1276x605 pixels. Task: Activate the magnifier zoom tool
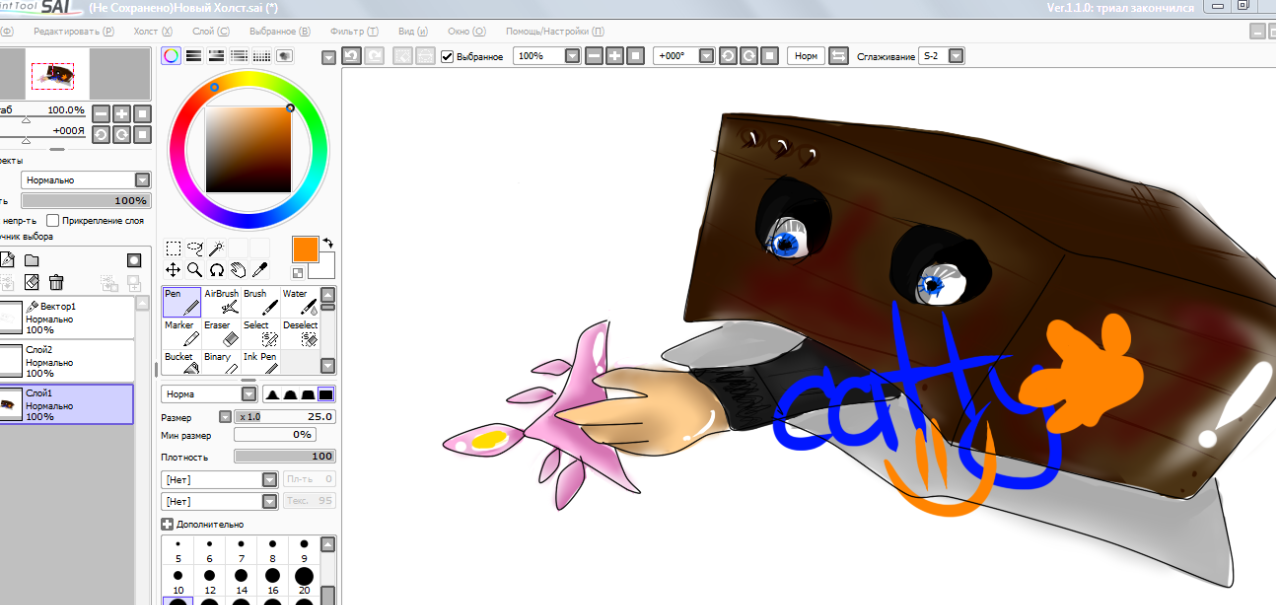pyautogui.click(x=195, y=270)
